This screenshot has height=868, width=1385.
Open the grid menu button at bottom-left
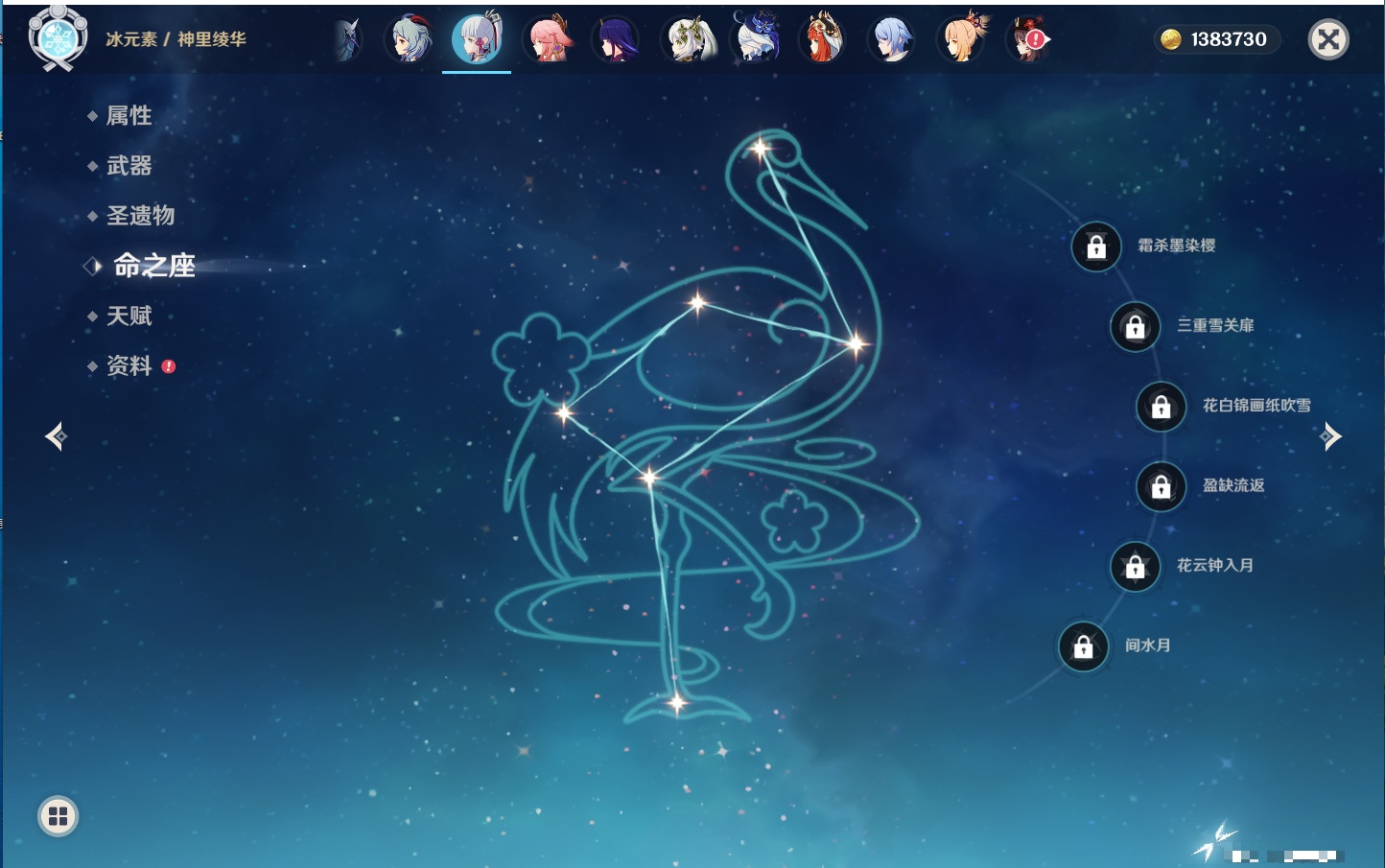[58, 816]
